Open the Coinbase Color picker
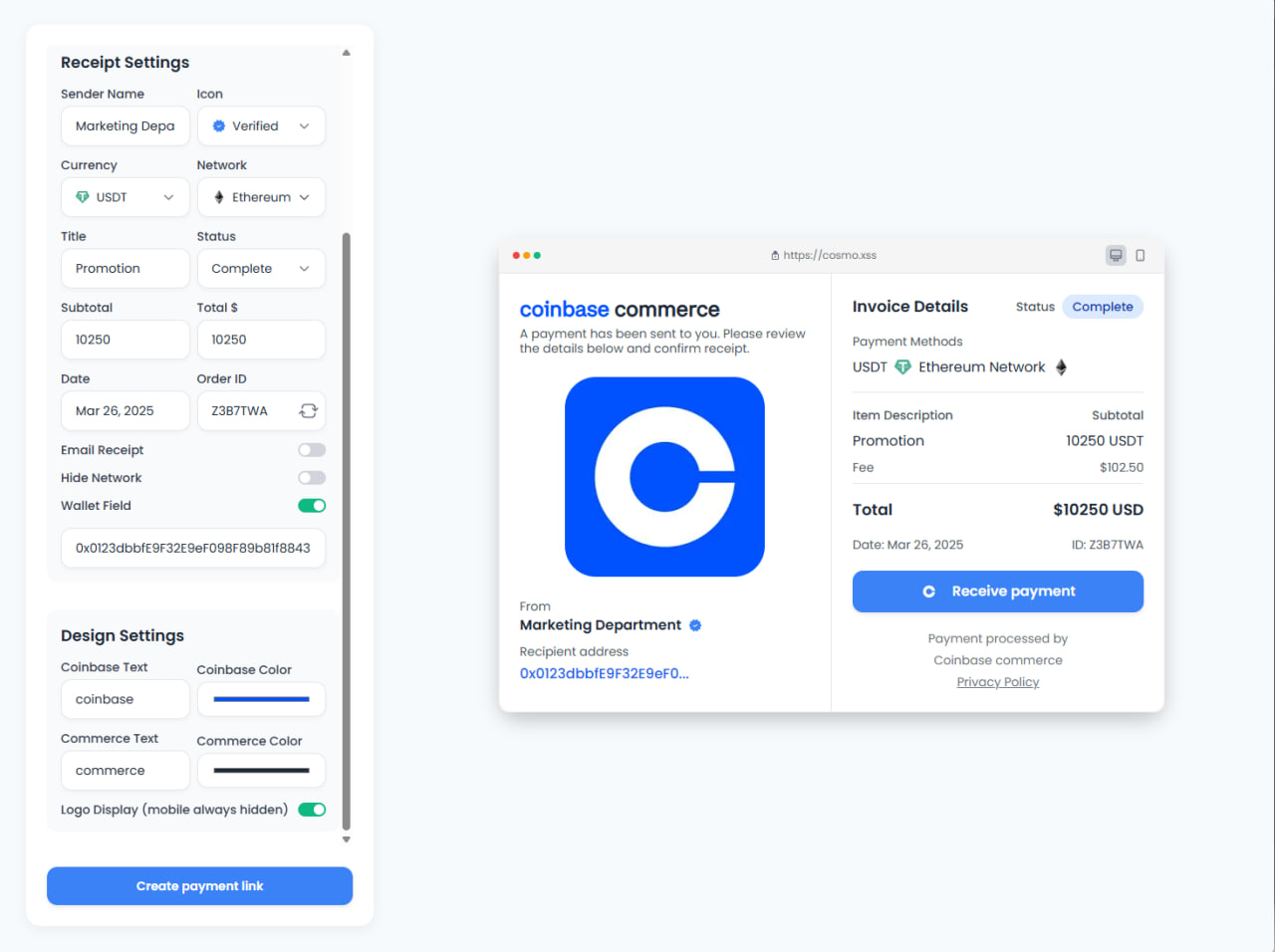Image resolution: width=1275 pixels, height=952 pixels. pos(261,699)
